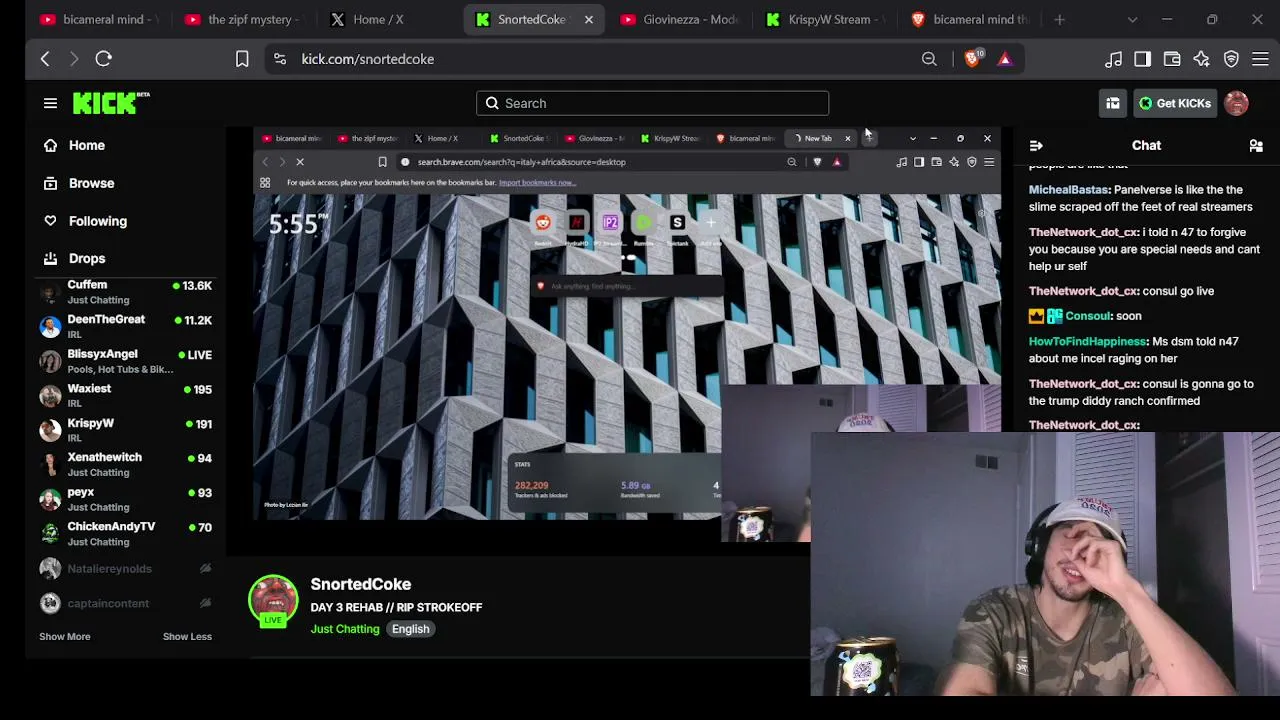Switch to the zipf mystery tab
The height and width of the screenshot is (720, 1280).
point(243,19)
